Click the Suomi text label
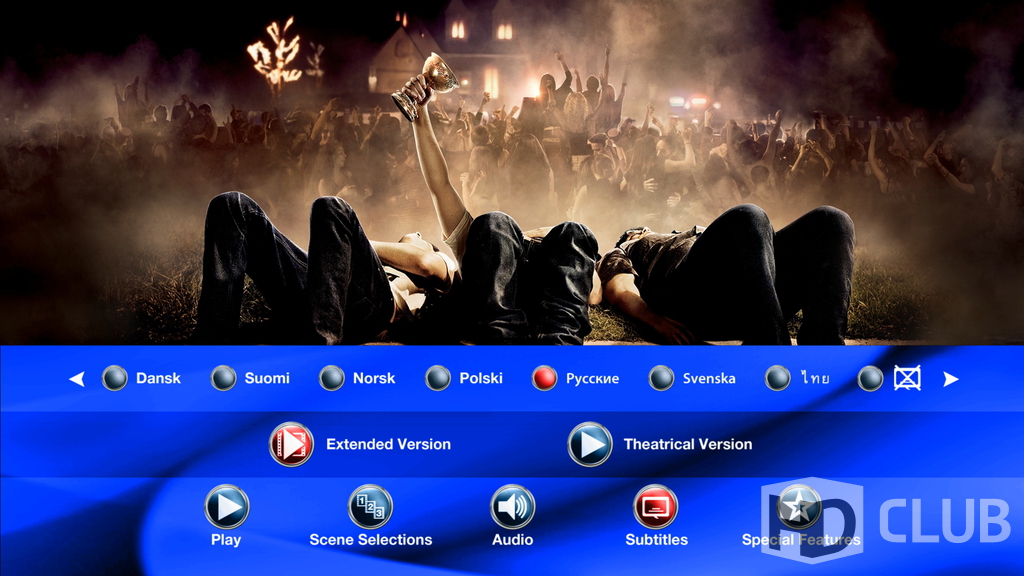Viewport: 1024px width, 576px height. 267,378
